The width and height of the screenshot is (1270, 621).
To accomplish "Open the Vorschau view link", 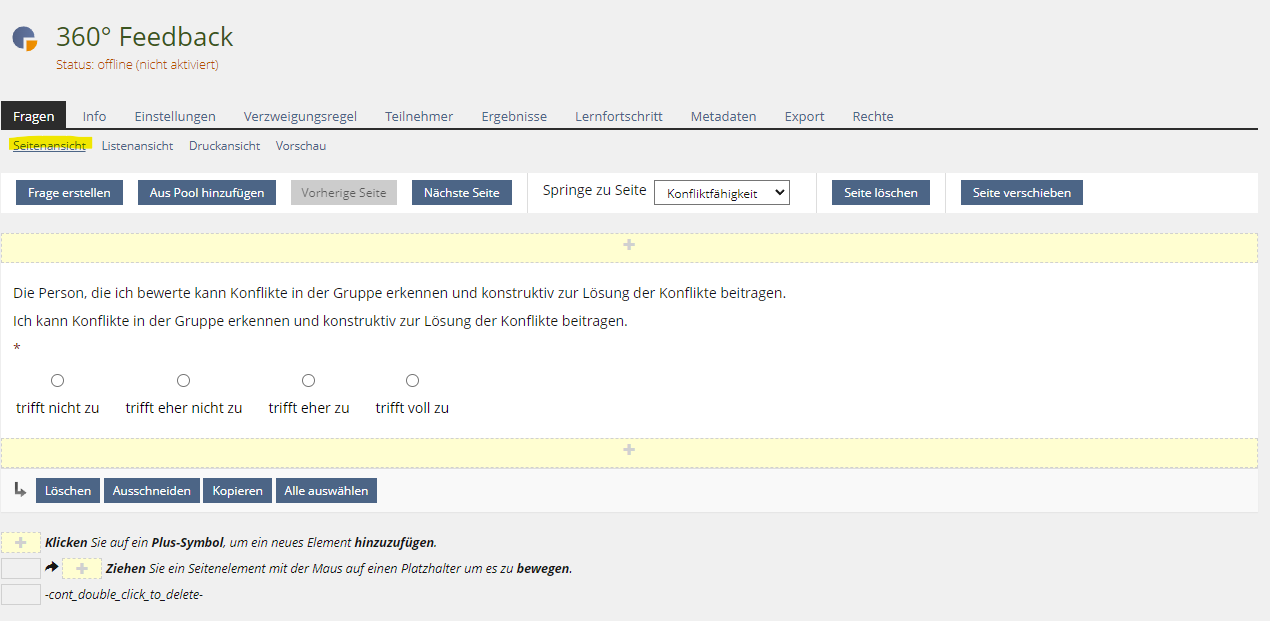I will [300, 145].
